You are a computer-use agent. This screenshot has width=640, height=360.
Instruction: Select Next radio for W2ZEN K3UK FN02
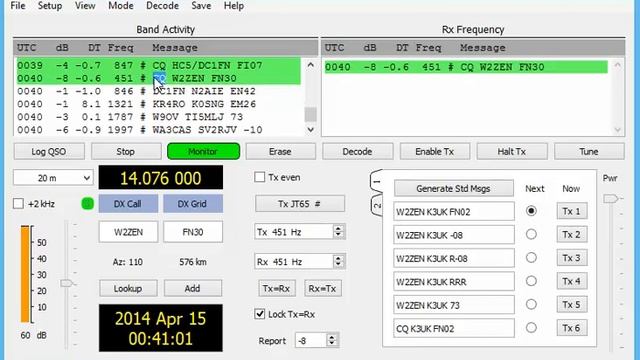(531, 211)
